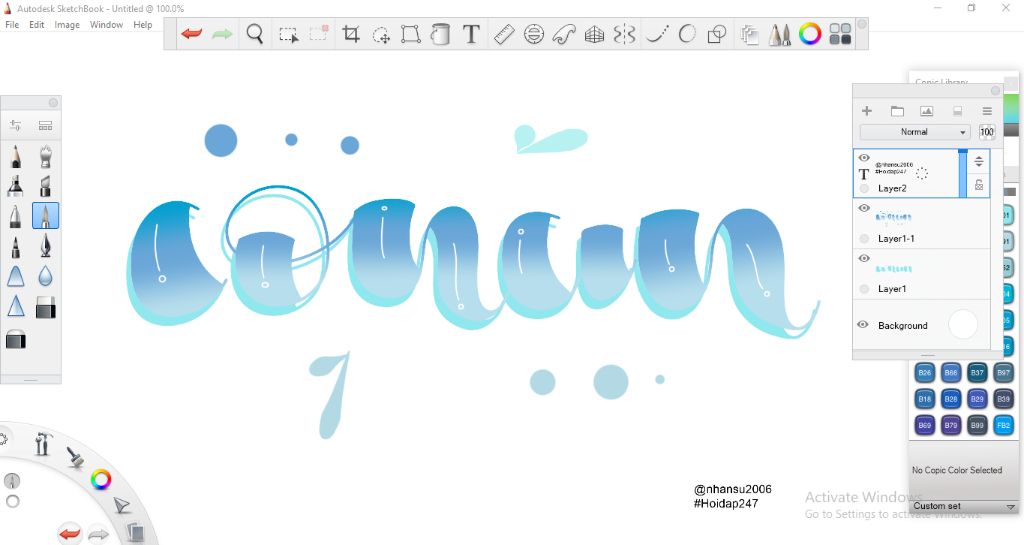This screenshot has width=1024, height=545.
Task: Hide Layer1 using its eye icon
Action: (864, 258)
